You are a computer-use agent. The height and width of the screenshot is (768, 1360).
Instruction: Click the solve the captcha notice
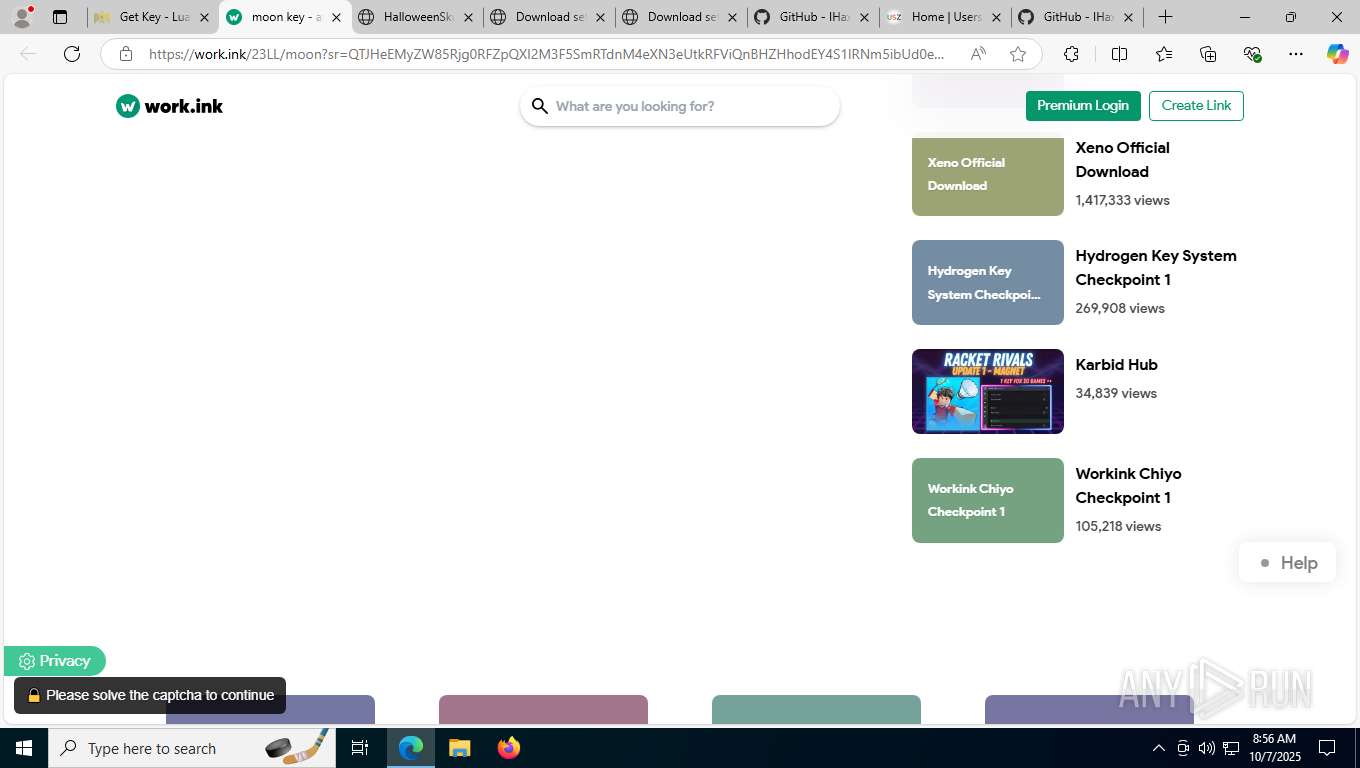(x=150, y=695)
